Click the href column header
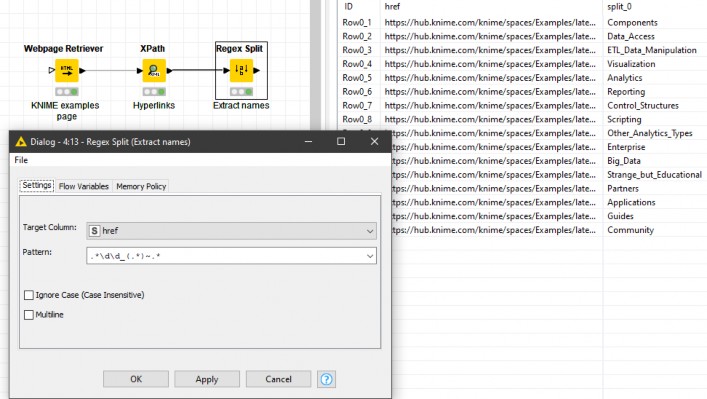The image size is (707, 399). (x=392, y=6)
